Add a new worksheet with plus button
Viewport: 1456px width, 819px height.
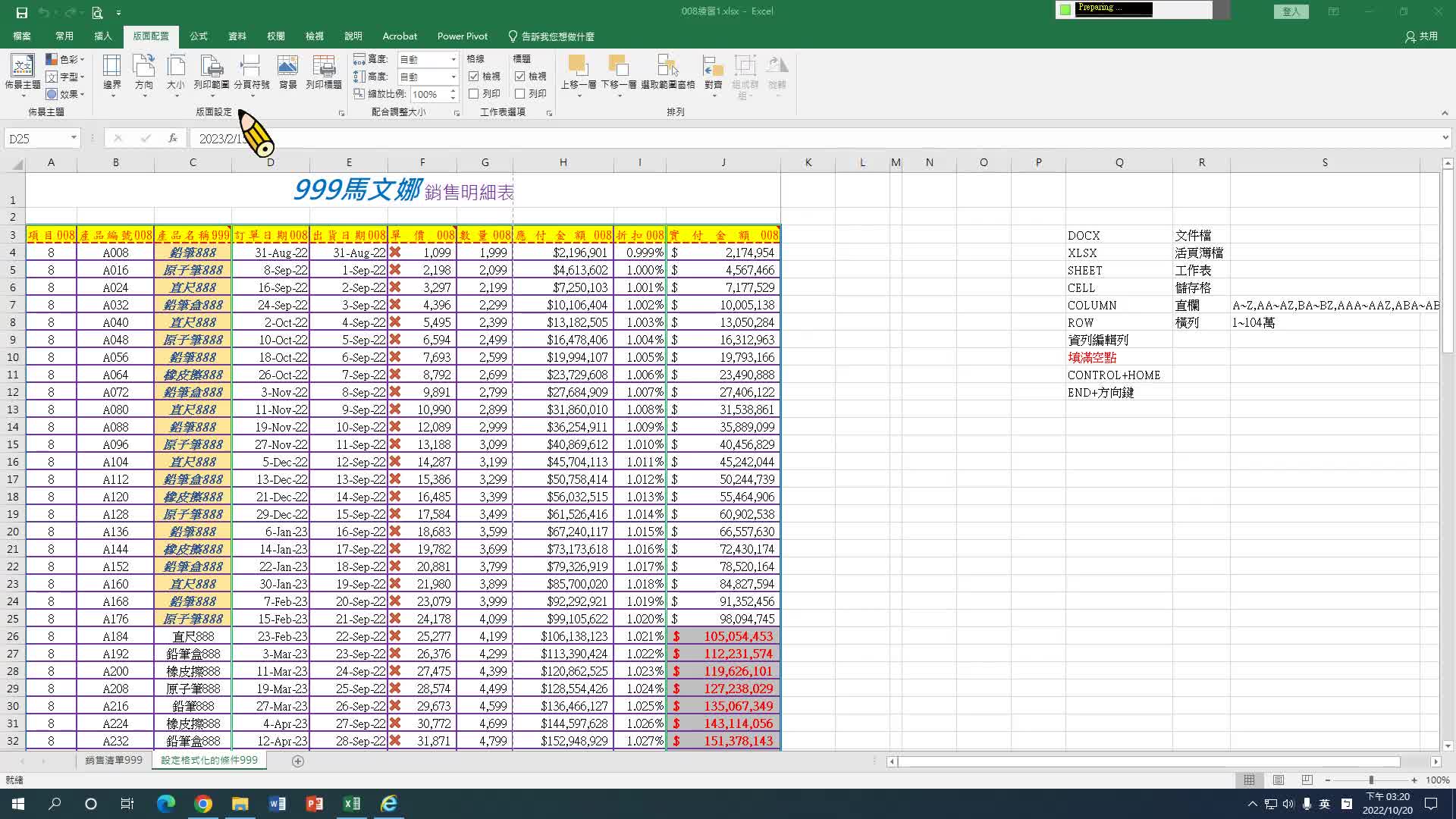click(298, 761)
